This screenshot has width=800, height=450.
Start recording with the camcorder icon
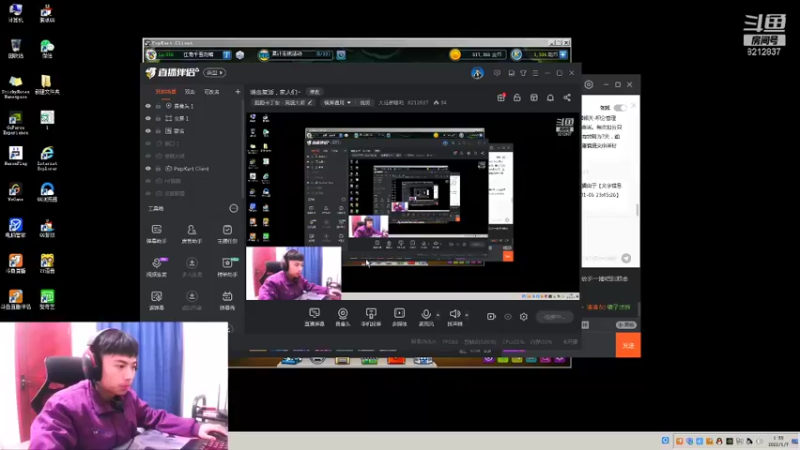point(491,317)
